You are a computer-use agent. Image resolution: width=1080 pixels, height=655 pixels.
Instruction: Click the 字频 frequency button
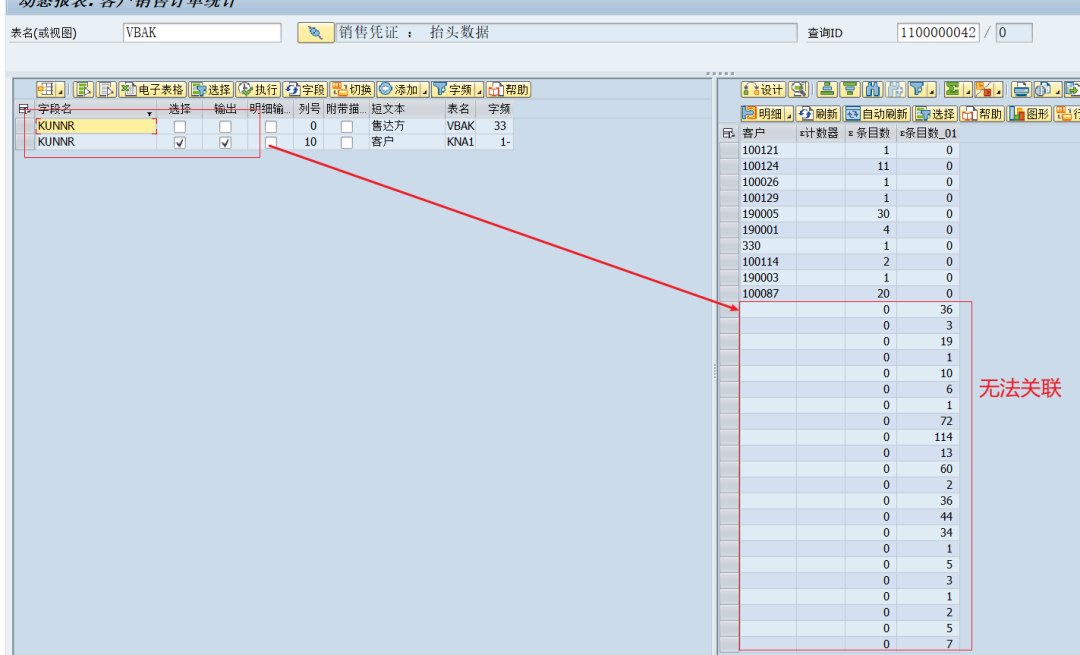tap(453, 90)
